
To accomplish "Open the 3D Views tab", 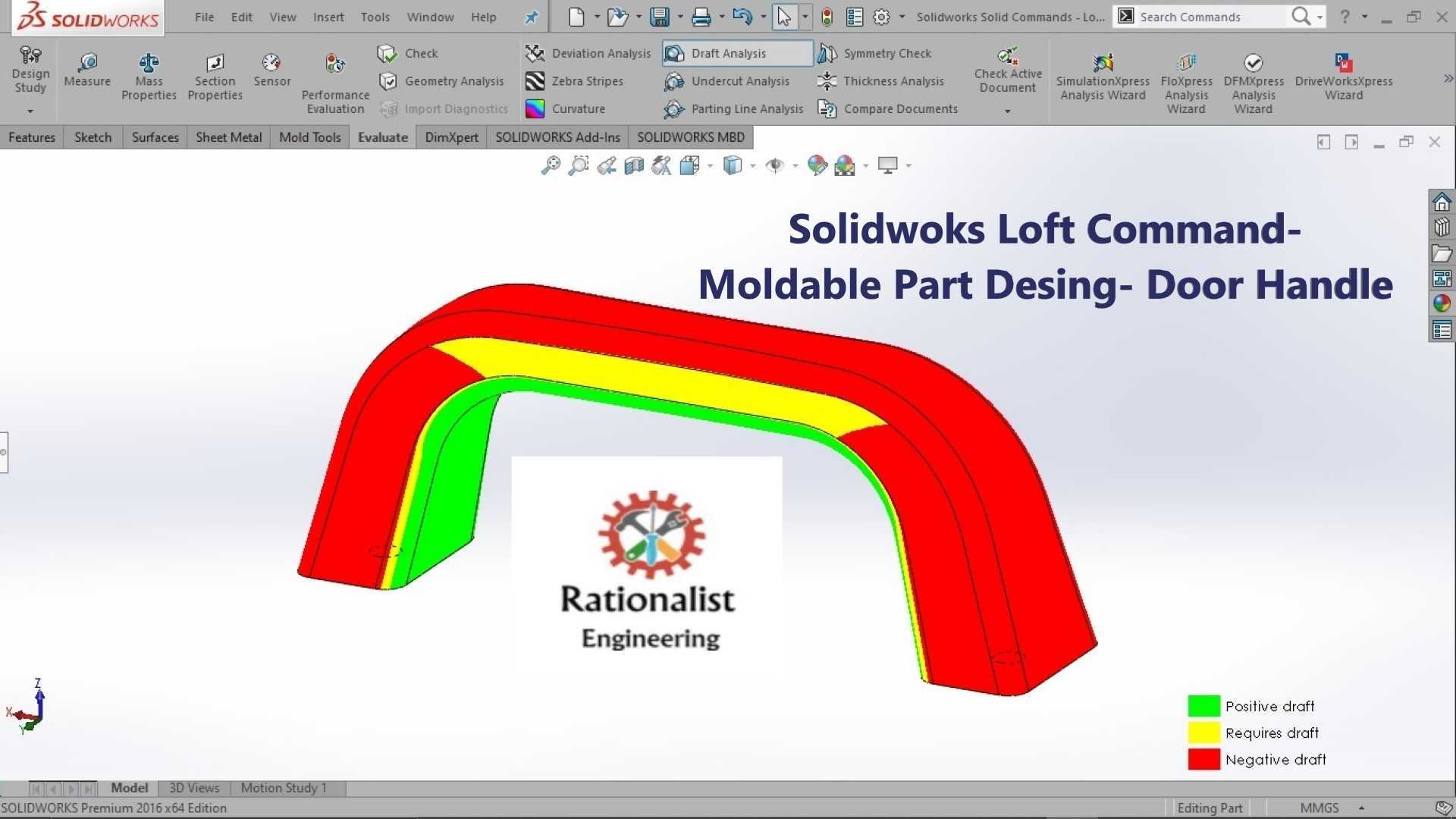I will [194, 788].
